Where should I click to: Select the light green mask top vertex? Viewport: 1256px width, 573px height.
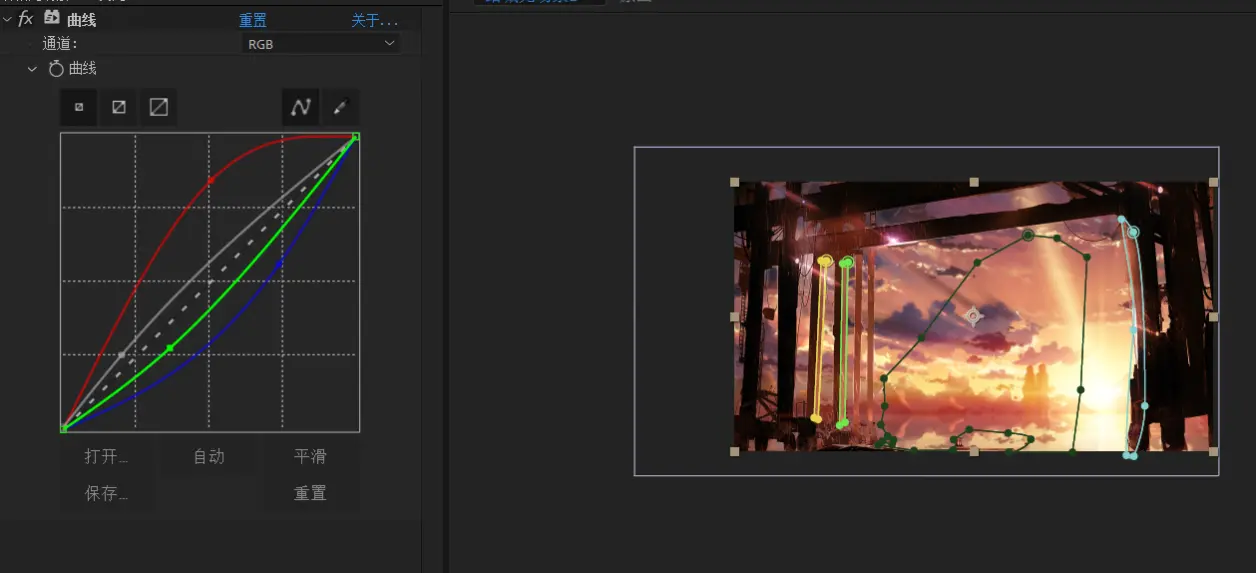(x=847, y=262)
